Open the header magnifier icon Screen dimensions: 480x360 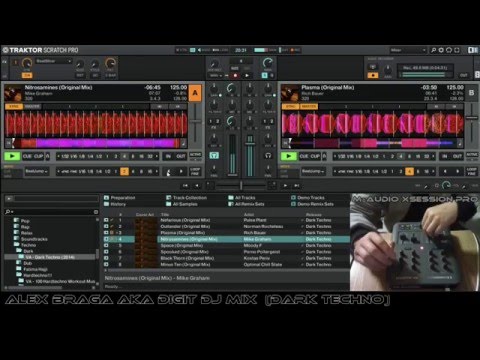click(433, 50)
